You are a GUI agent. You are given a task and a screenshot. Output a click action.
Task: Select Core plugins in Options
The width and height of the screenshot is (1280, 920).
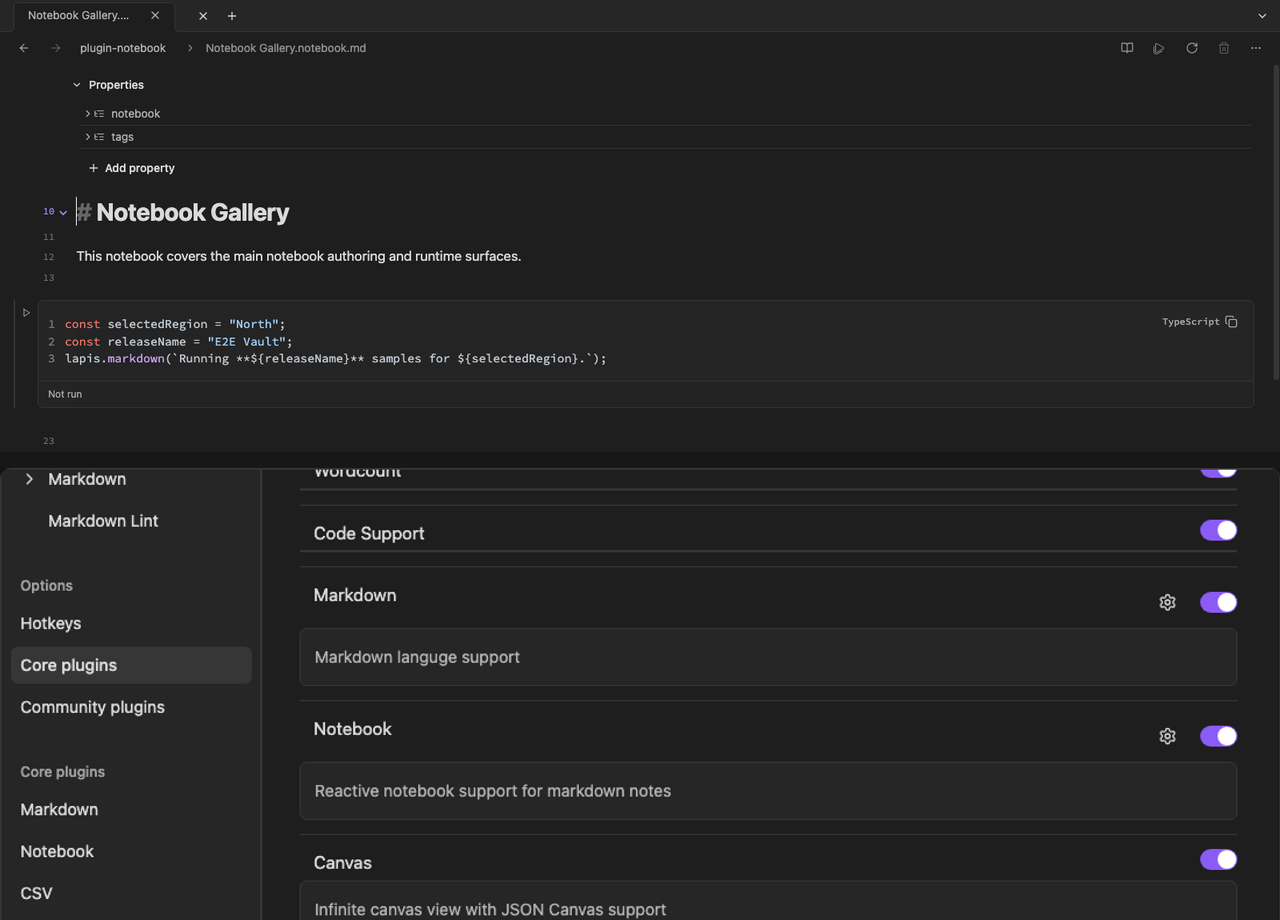tap(131, 665)
